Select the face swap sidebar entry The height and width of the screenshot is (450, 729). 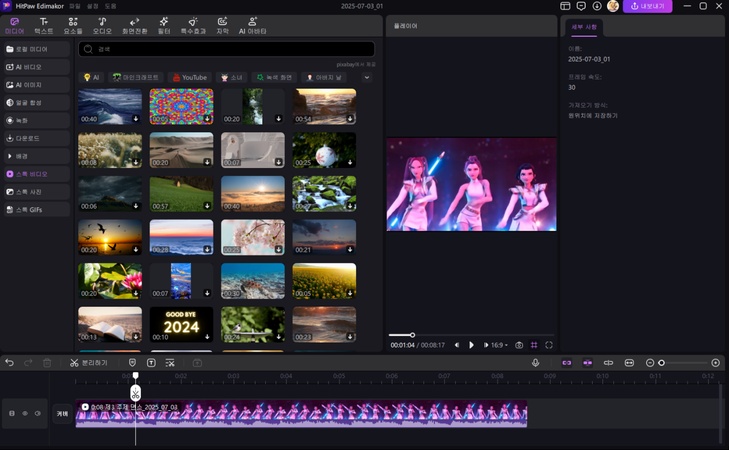(37, 102)
